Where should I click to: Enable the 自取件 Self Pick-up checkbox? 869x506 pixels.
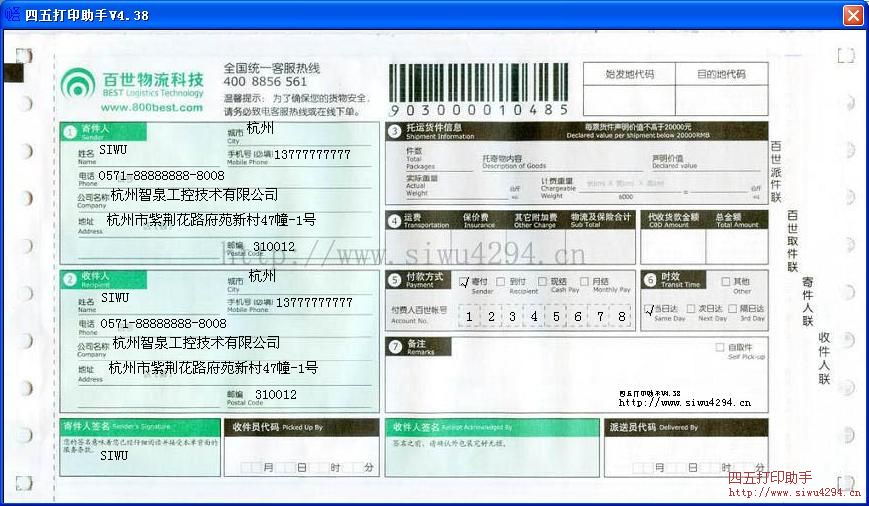click(x=720, y=347)
